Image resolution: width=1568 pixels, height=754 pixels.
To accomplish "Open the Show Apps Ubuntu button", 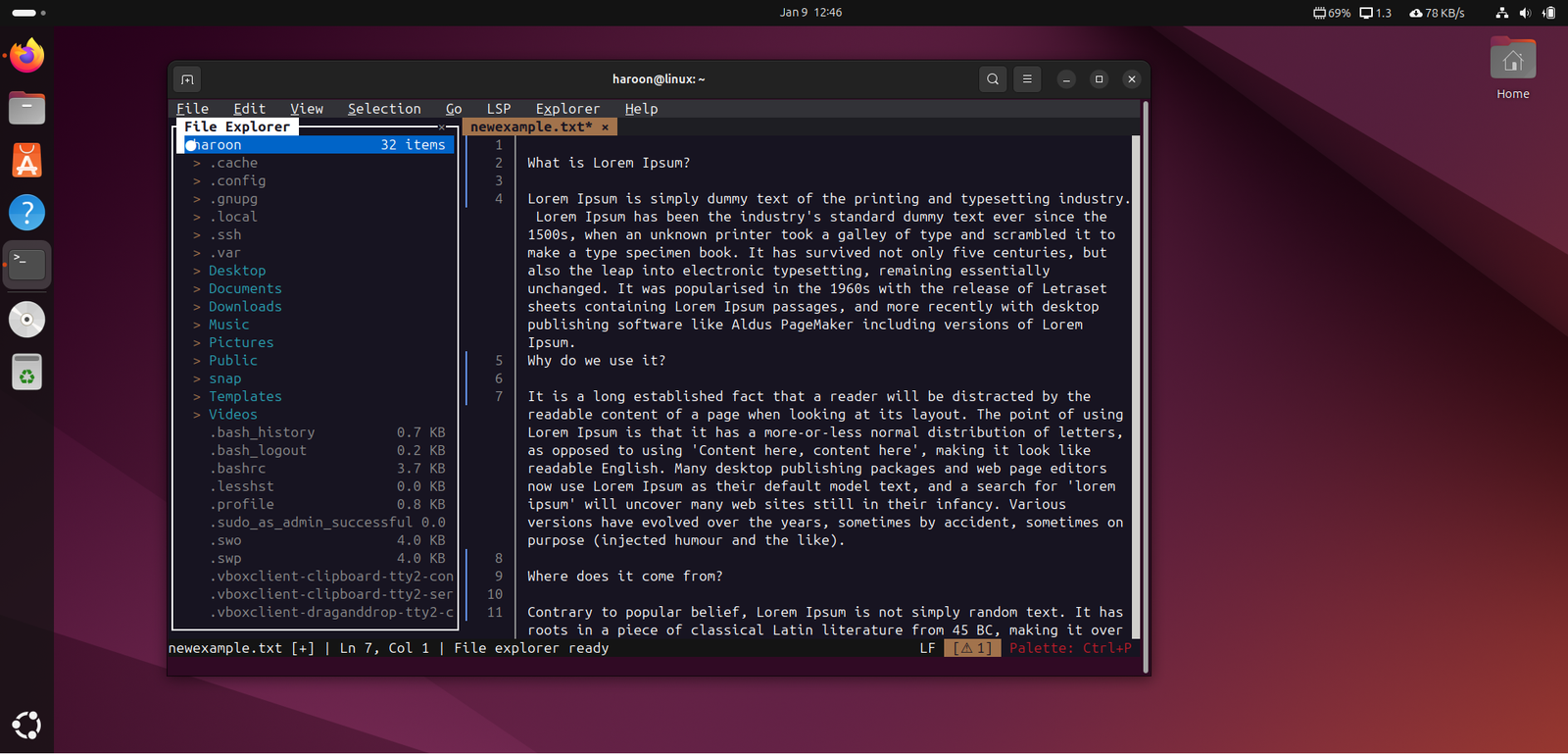I will click(26, 726).
